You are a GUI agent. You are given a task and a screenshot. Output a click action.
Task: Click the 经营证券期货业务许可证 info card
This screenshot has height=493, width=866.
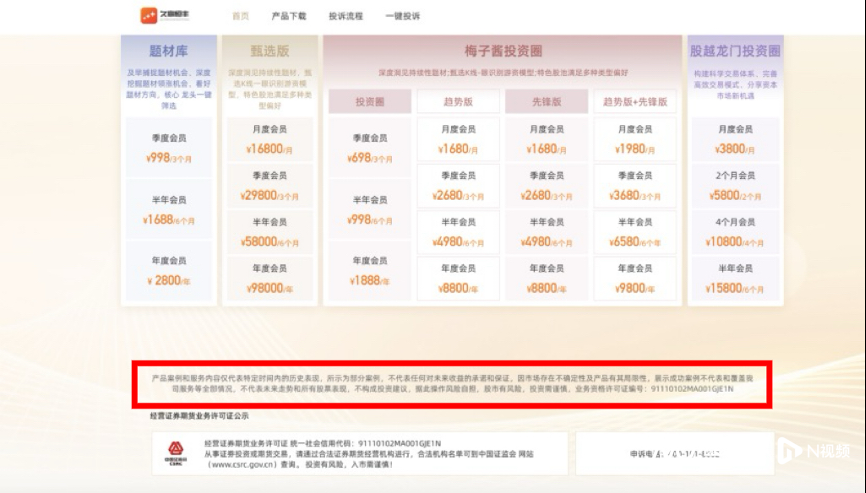(x=359, y=453)
